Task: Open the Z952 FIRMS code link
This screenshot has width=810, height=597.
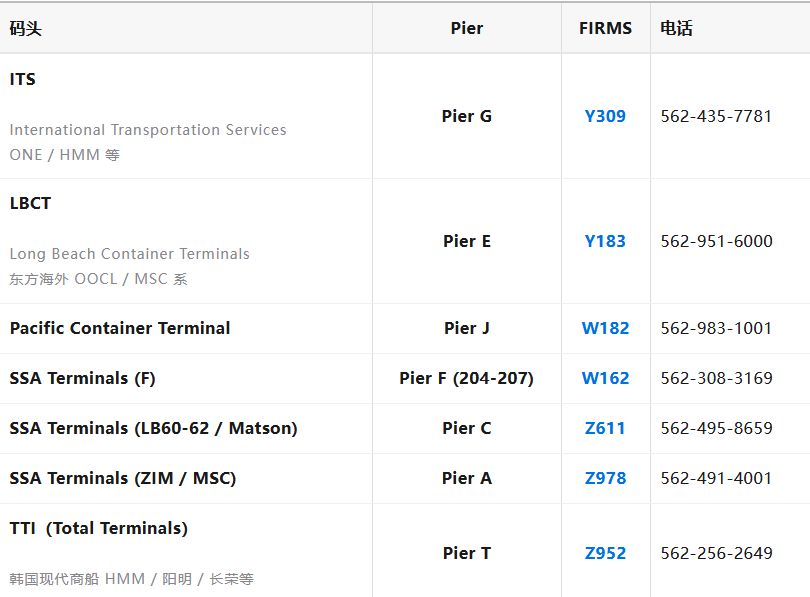Action: (605, 554)
